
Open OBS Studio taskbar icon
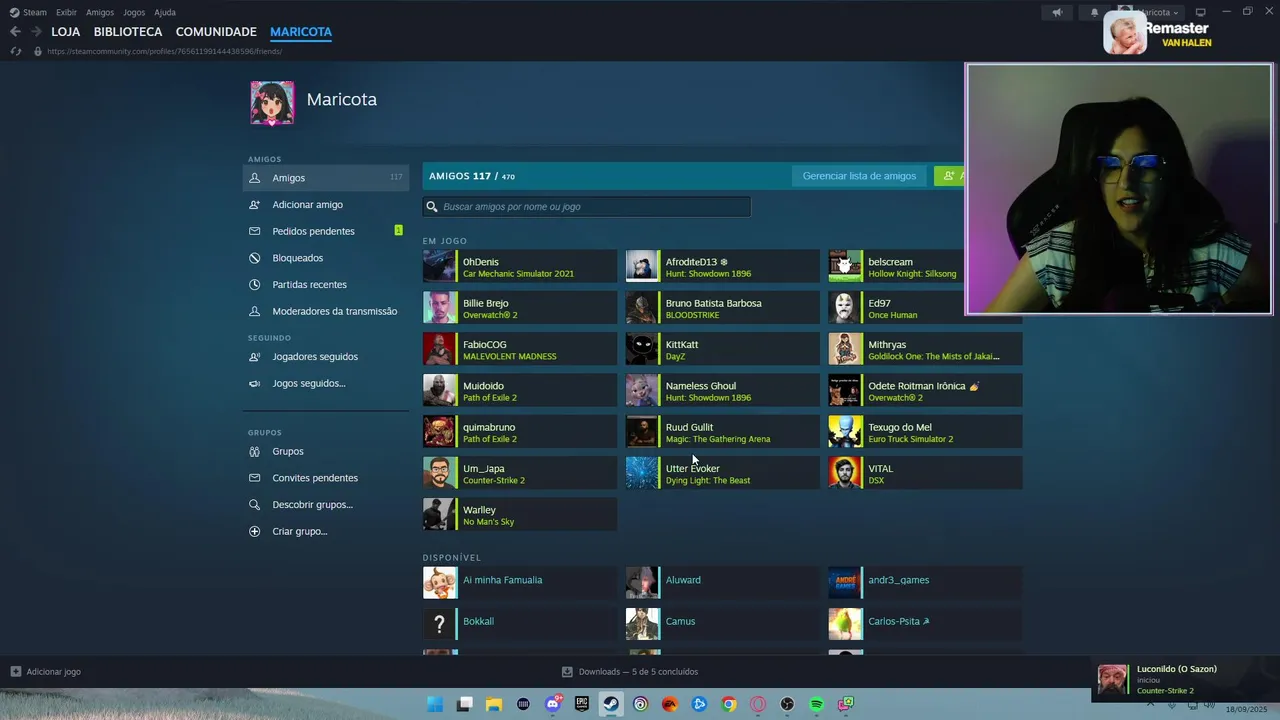click(x=787, y=704)
